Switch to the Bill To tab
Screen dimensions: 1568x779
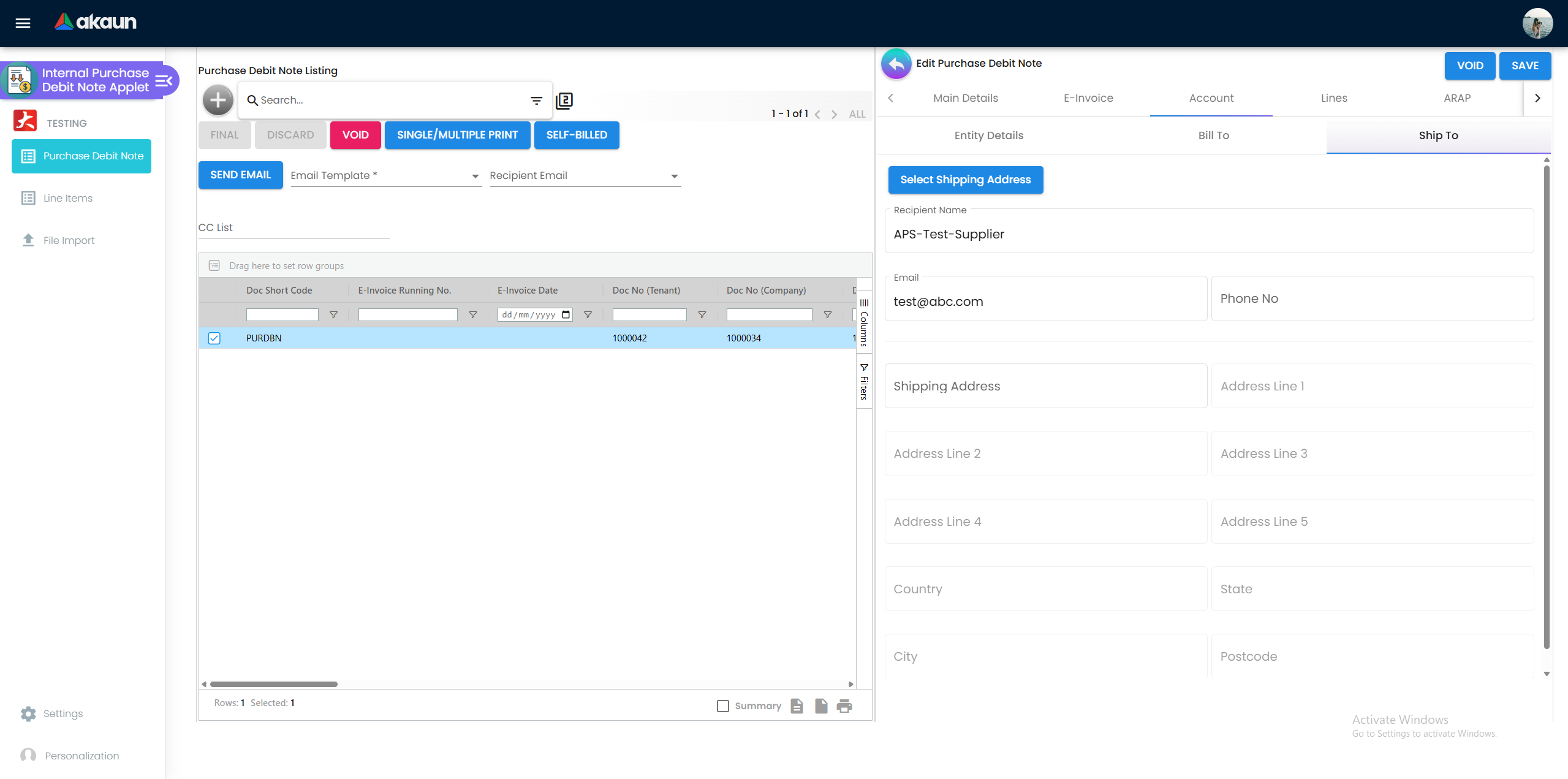pos(1213,135)
